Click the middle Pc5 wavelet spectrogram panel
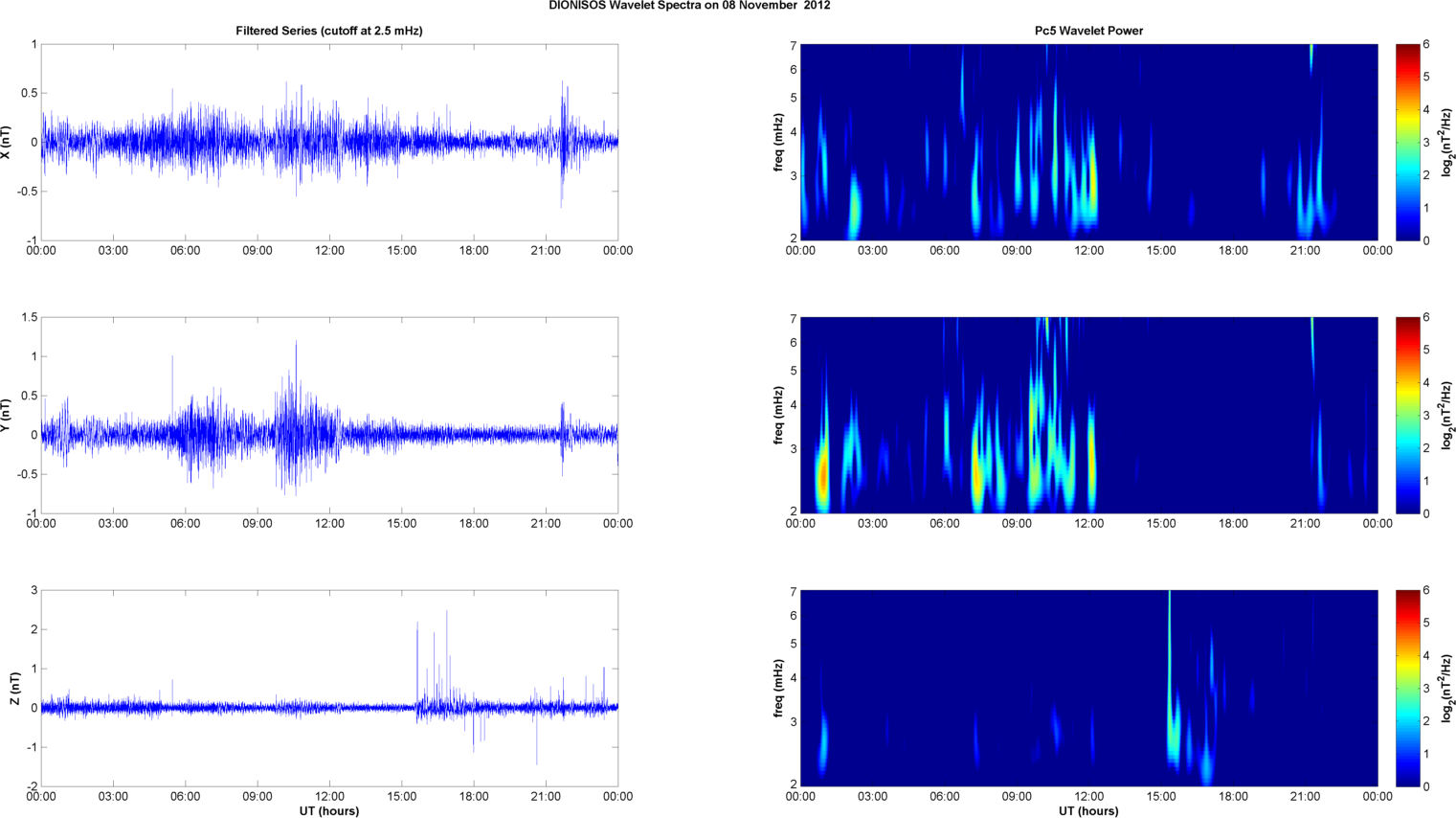Viewport: 1456px width, 818px height. pyautogui.click(x=1088, y=416)
